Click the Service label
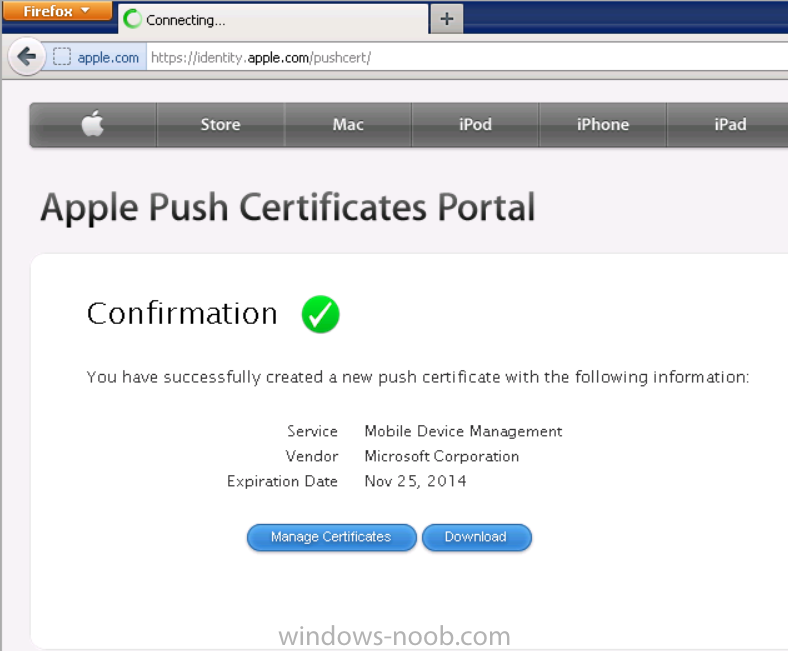This screenshot has height=651, width=788. 312,431
